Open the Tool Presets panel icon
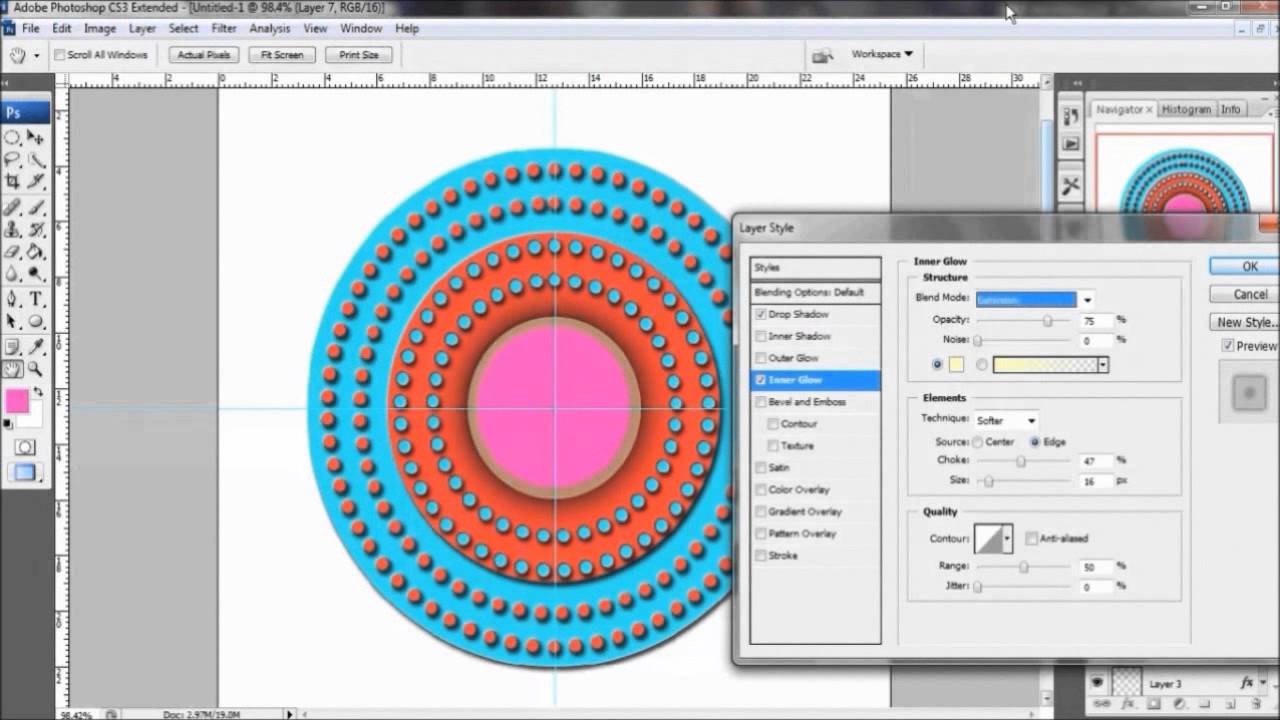This screenshot has height=720, width=1280. tap(1071, 186)
